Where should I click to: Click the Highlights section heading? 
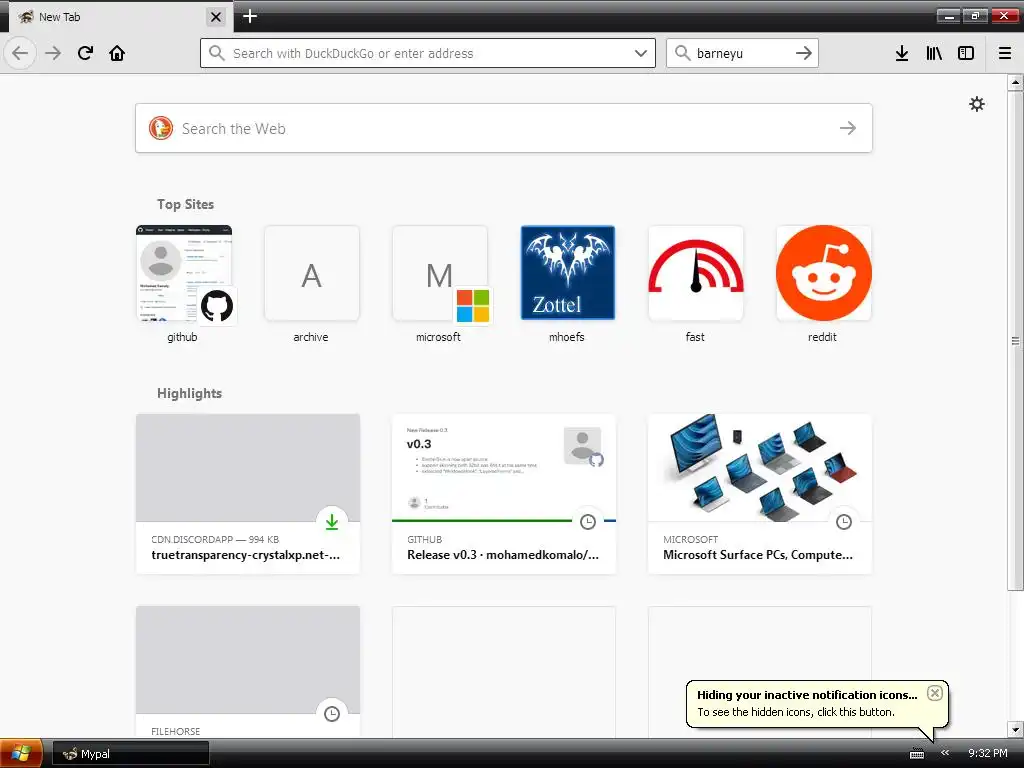(189, 393)
